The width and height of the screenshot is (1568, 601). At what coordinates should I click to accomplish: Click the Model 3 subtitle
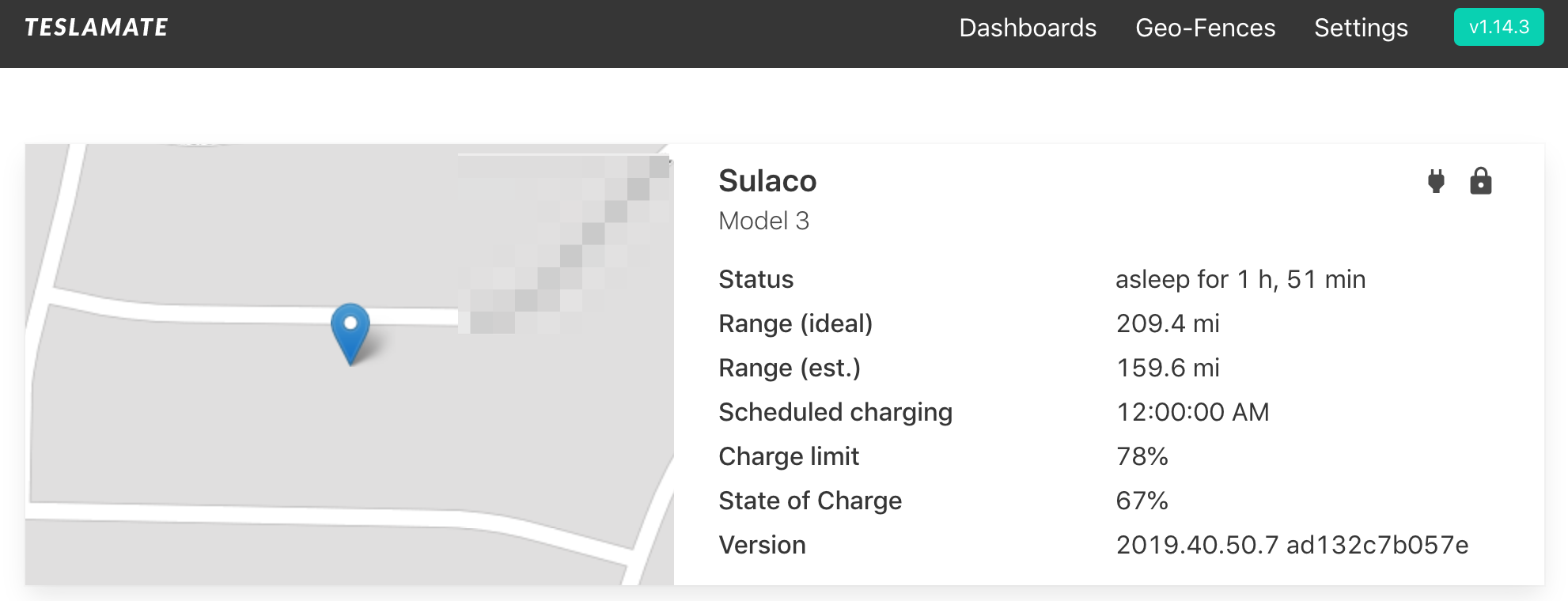[x=763, y=221]
